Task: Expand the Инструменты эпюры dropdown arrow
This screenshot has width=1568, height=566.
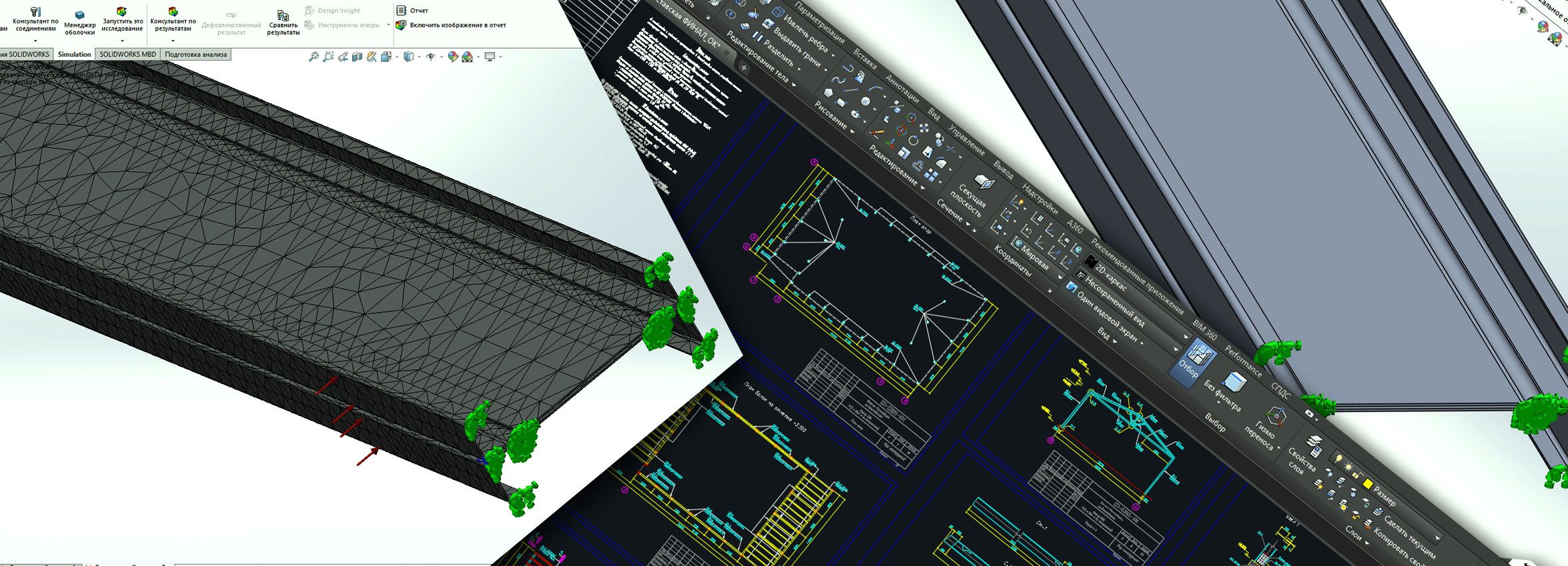Action: point(388,25)
